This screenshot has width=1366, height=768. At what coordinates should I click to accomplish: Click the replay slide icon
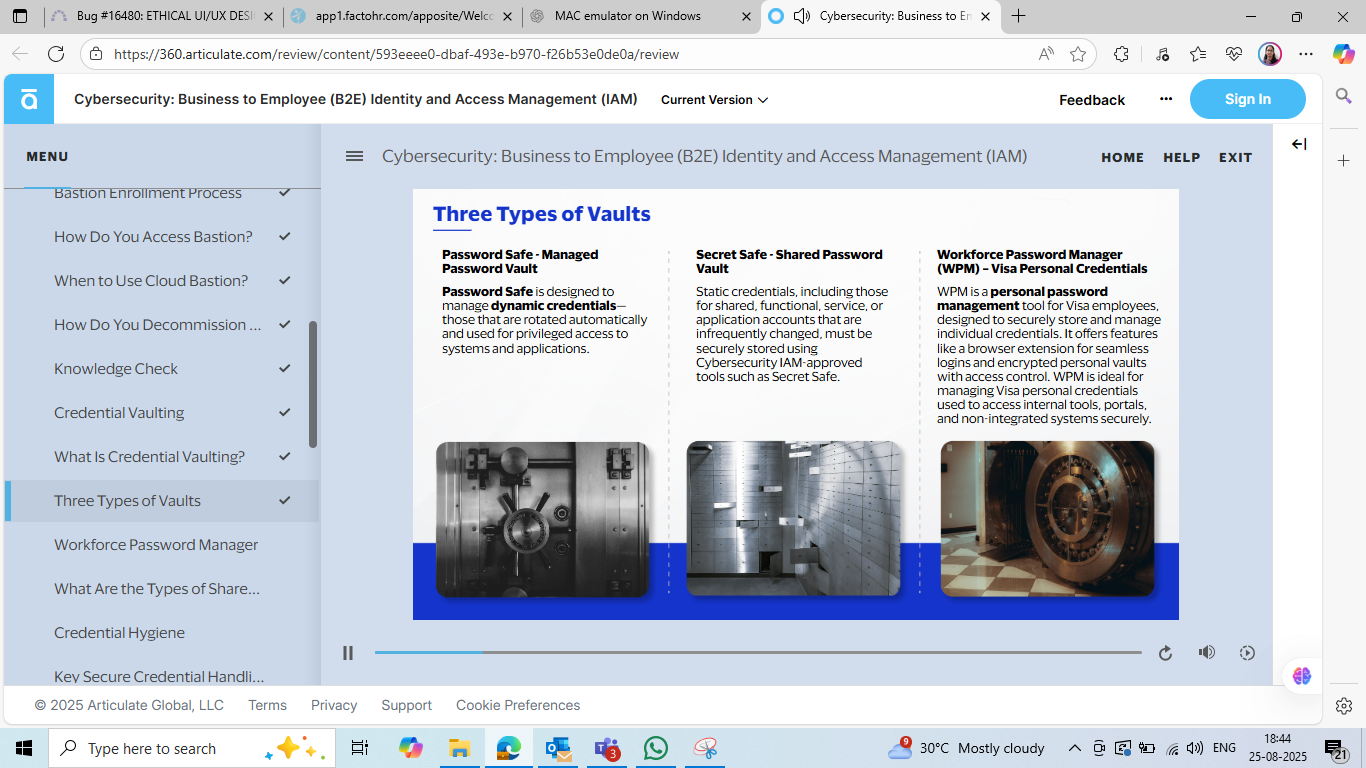(x=1165, y=653)
